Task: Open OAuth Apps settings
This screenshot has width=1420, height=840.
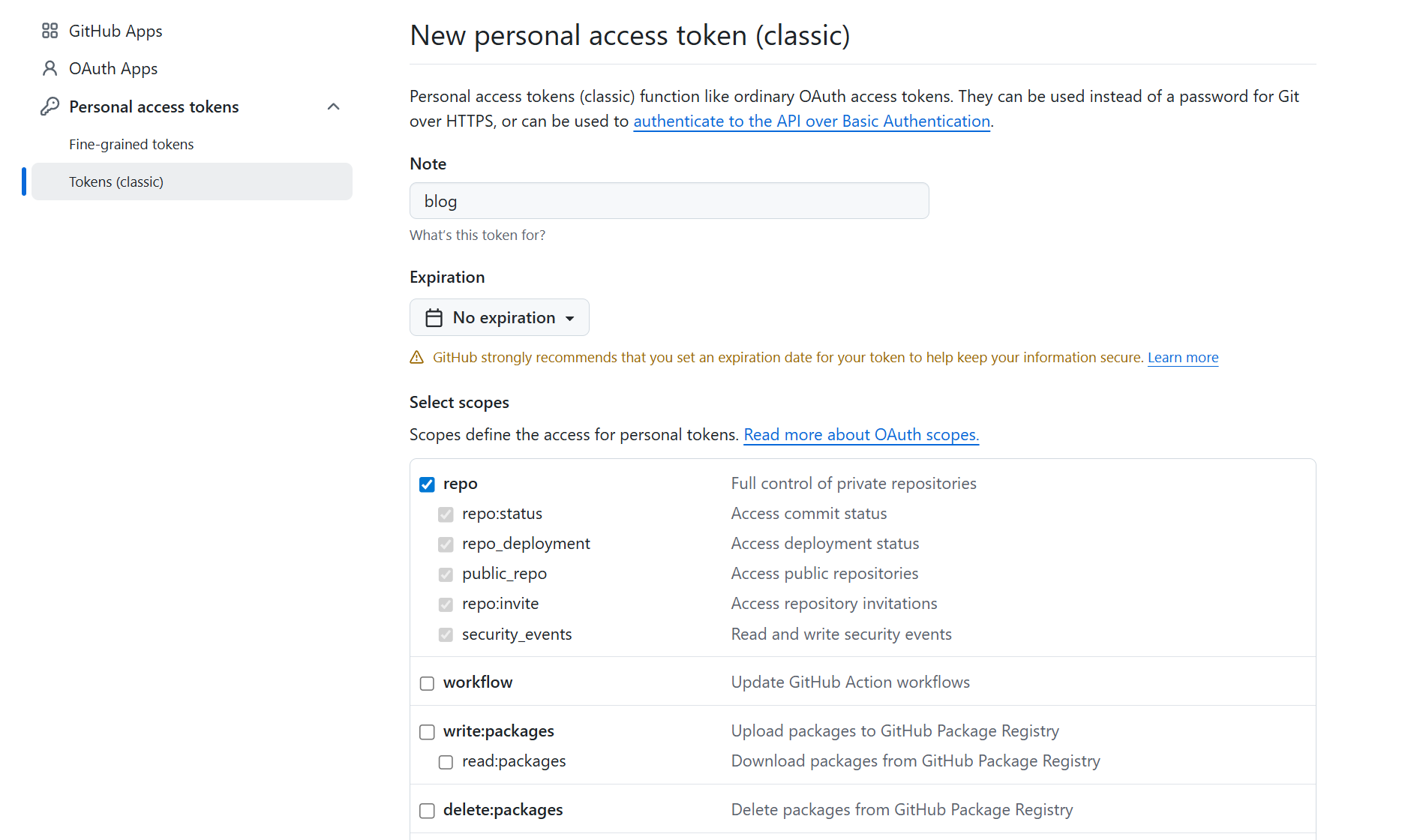Action: pos(113,68)
